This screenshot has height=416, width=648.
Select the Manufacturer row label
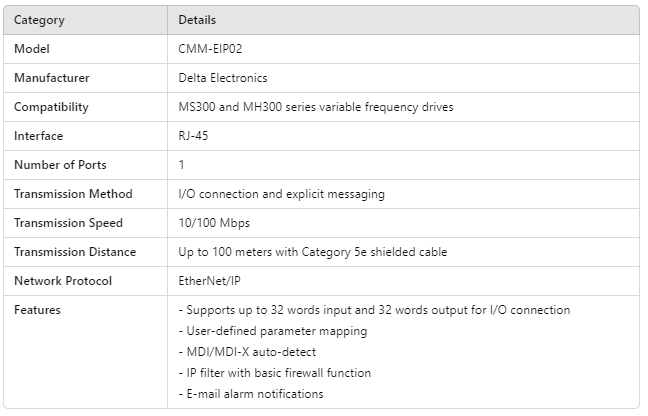point(52,78)
